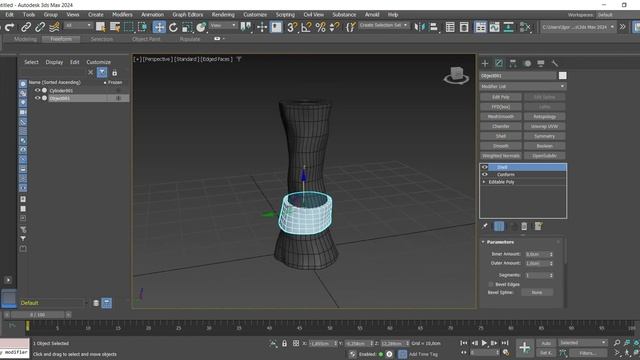
Task: Click the Redo arrow icon
Action: (x=9, y=27)
